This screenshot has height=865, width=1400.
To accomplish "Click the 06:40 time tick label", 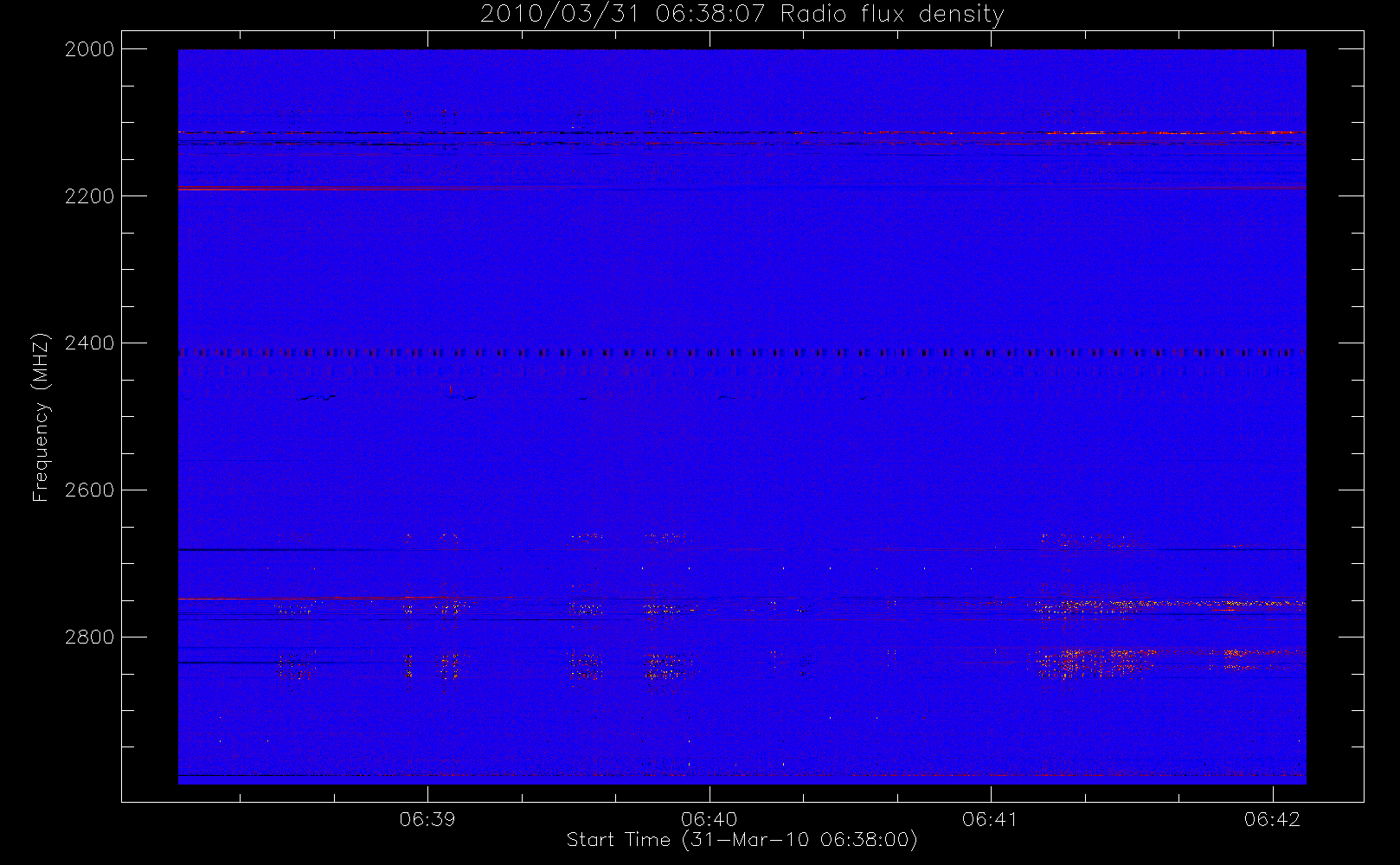I will point(709,819).
